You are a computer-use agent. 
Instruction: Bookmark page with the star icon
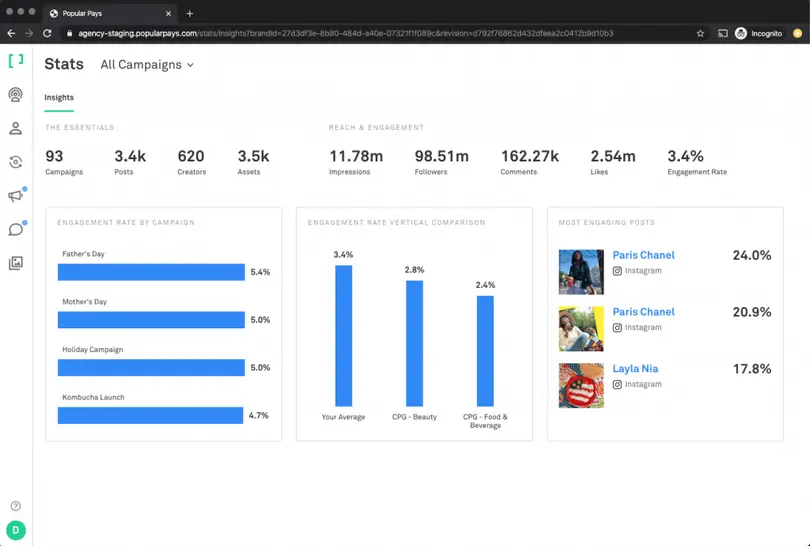click(x=700, y=33)
